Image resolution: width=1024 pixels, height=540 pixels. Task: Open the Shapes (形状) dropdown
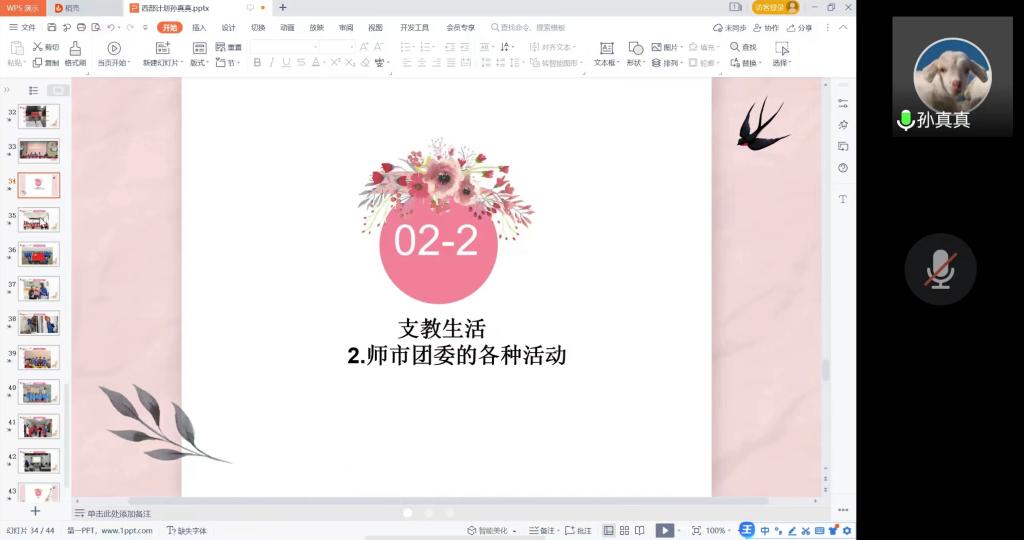coord(635,63)
